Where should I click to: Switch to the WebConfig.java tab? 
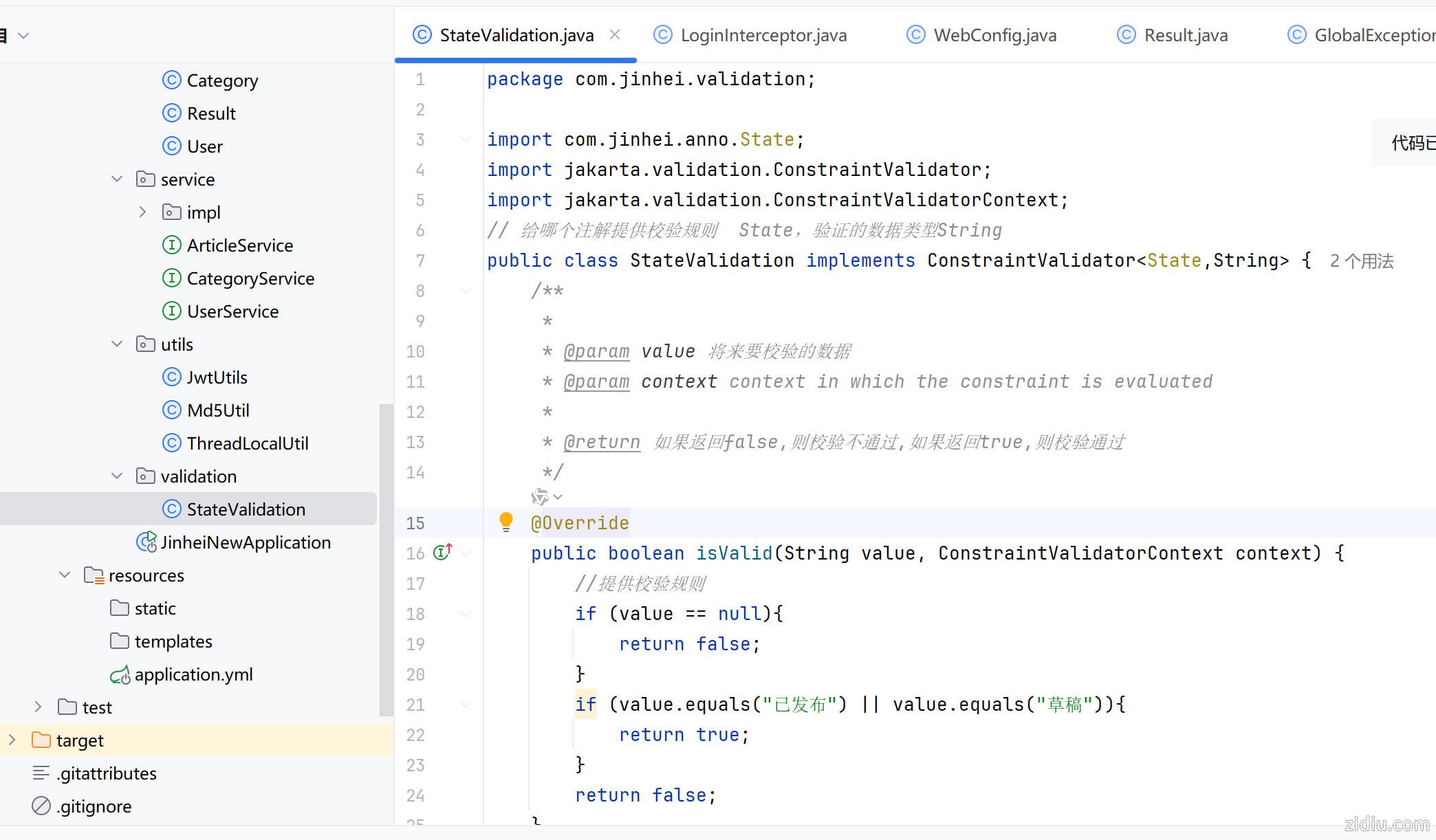click(994, 35)
